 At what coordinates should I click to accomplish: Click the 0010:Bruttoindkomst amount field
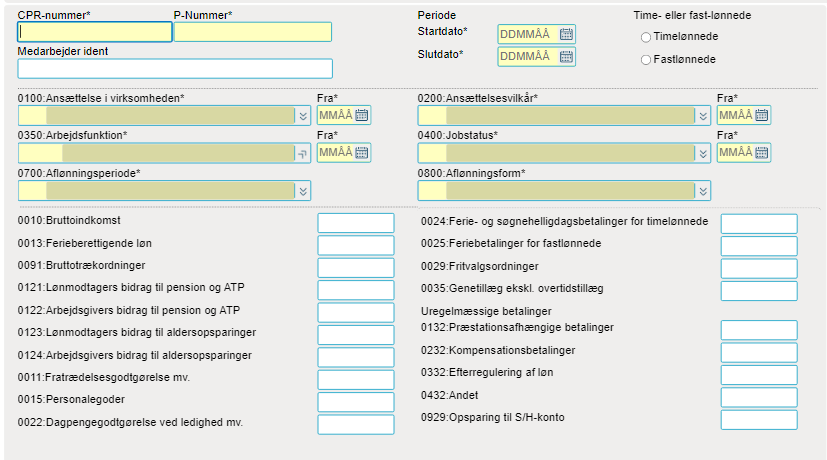pos(355,223)
